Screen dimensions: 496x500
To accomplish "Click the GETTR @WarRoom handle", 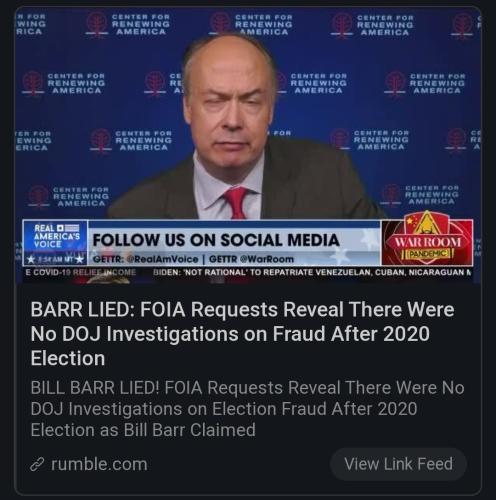I will tap(251, 259).
